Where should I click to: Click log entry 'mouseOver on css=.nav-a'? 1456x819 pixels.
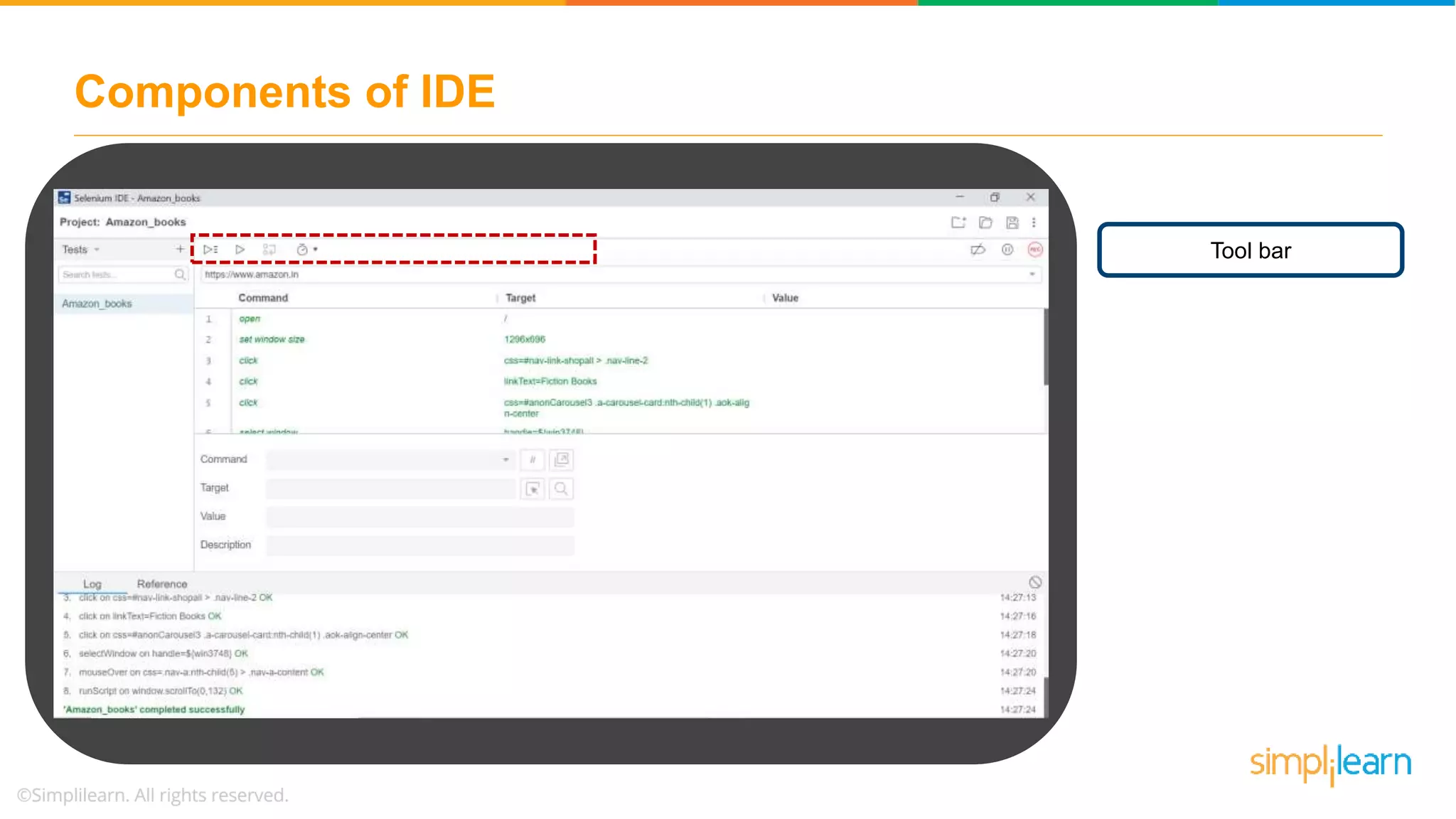[x=201, y=672]
